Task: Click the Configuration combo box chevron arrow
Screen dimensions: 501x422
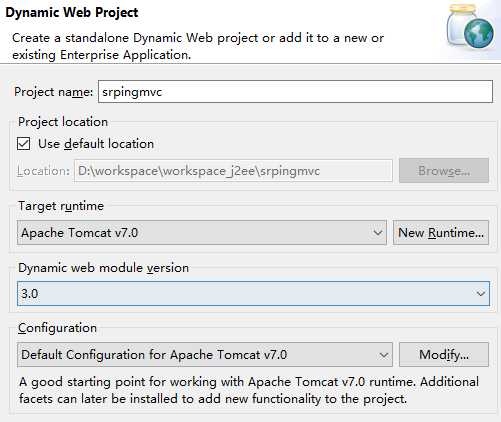Action: 383,355
